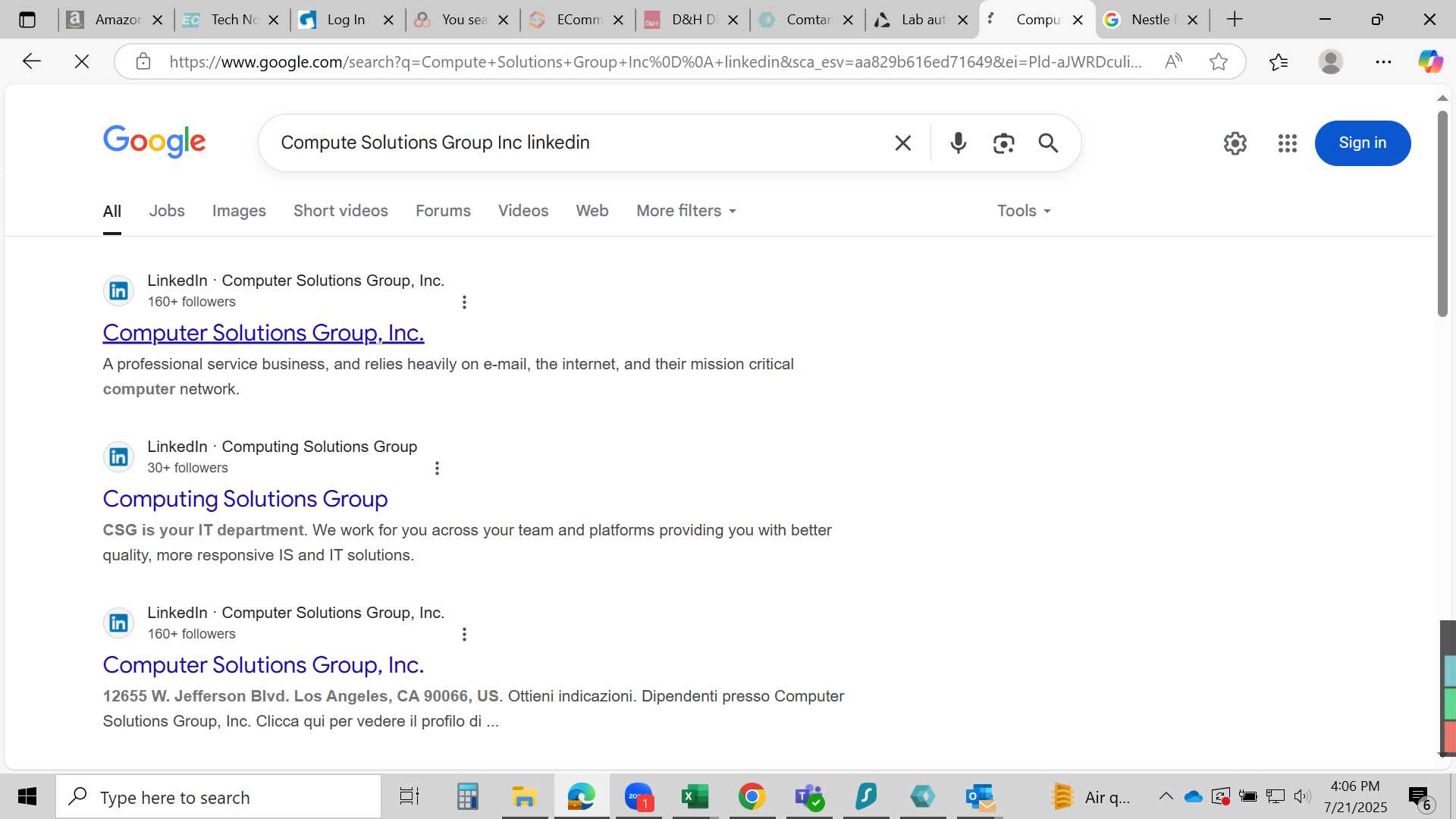Start voice search with microphone icon
1456x819 pixels.
click(959, 143)
